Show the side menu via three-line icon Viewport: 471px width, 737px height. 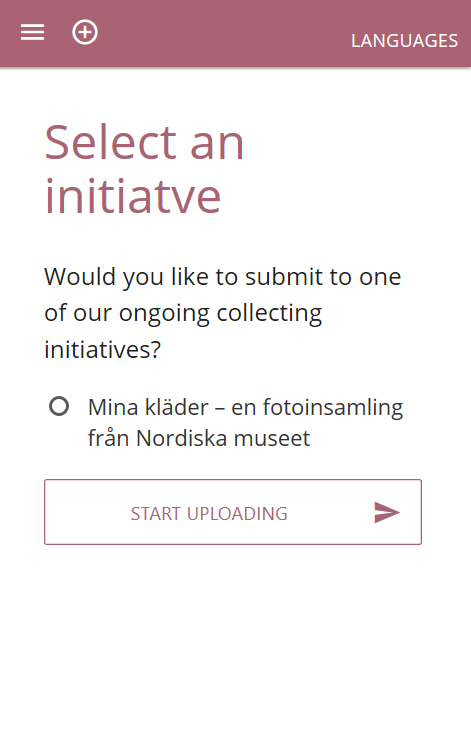coord(32,32)
